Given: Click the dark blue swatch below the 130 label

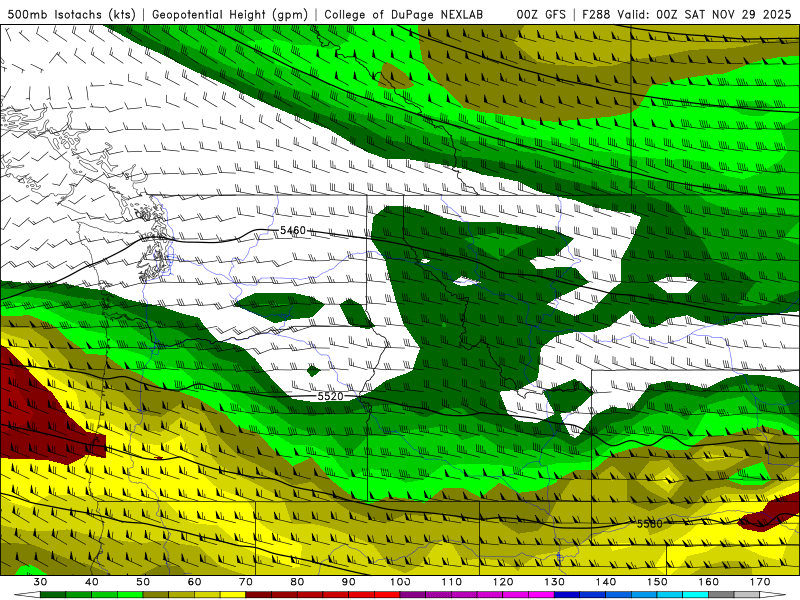Looking at the screenshot, I should click(x=567, y=595).
